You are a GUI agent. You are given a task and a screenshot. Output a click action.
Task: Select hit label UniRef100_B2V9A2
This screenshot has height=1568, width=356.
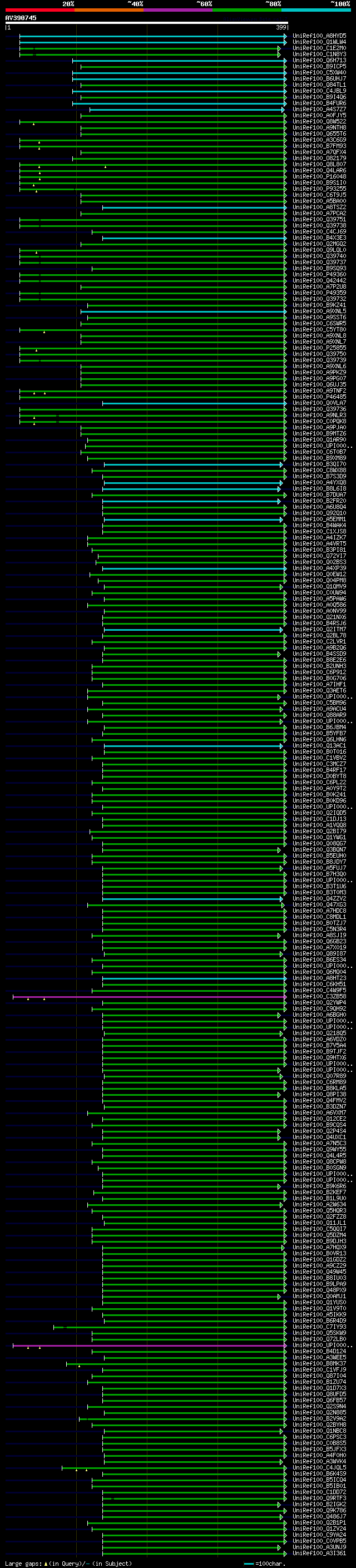click(x=319, y=1418)
